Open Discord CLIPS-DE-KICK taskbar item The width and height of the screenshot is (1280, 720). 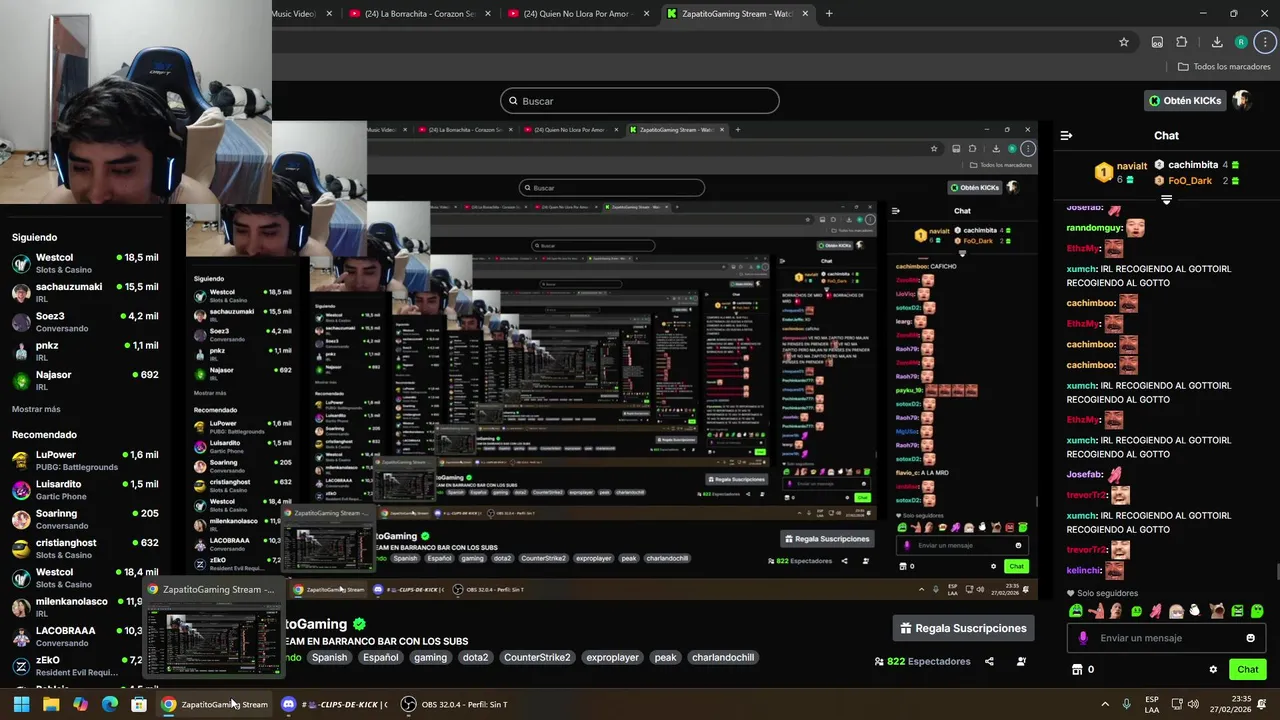(x=334, y=704)
